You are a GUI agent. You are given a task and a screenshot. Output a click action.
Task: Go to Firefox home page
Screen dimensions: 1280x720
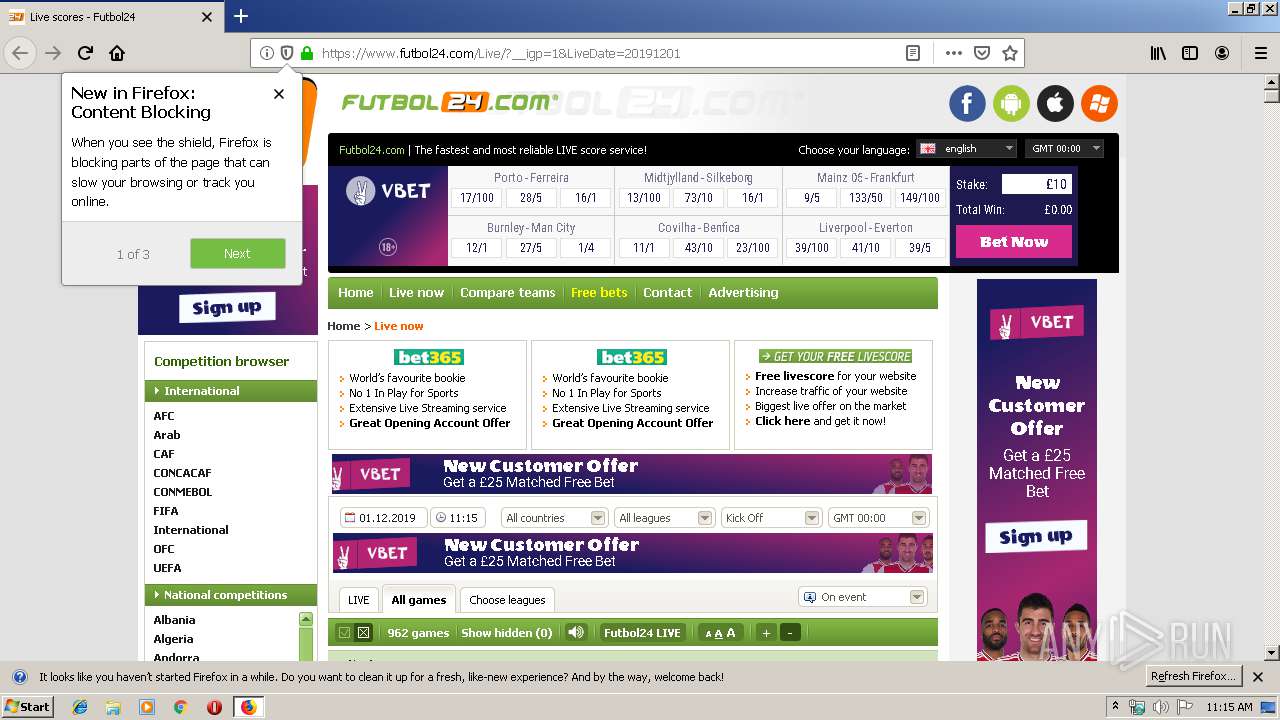pos(117,53)
